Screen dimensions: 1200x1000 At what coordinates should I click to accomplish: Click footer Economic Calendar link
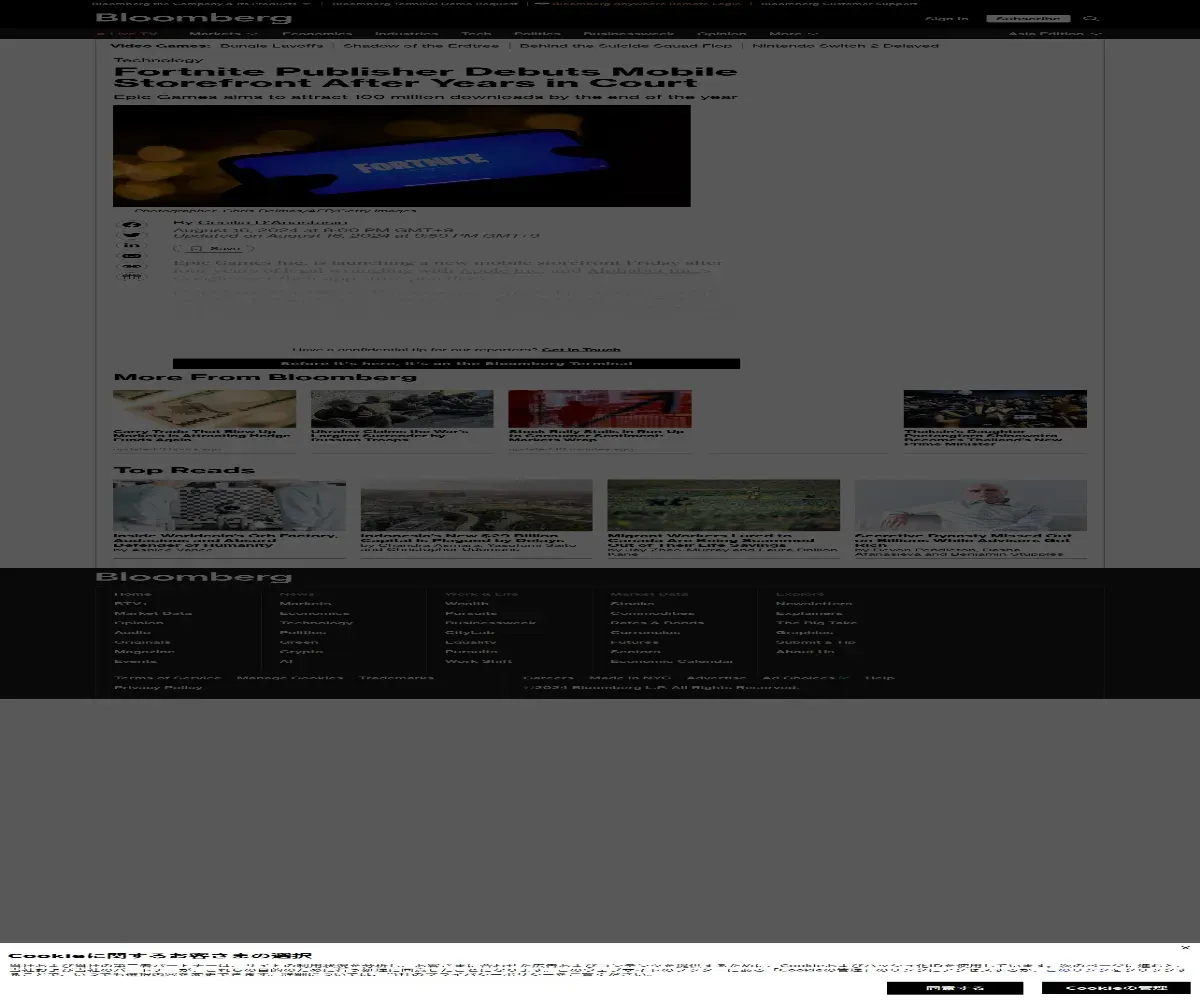(x=671, y=662)
